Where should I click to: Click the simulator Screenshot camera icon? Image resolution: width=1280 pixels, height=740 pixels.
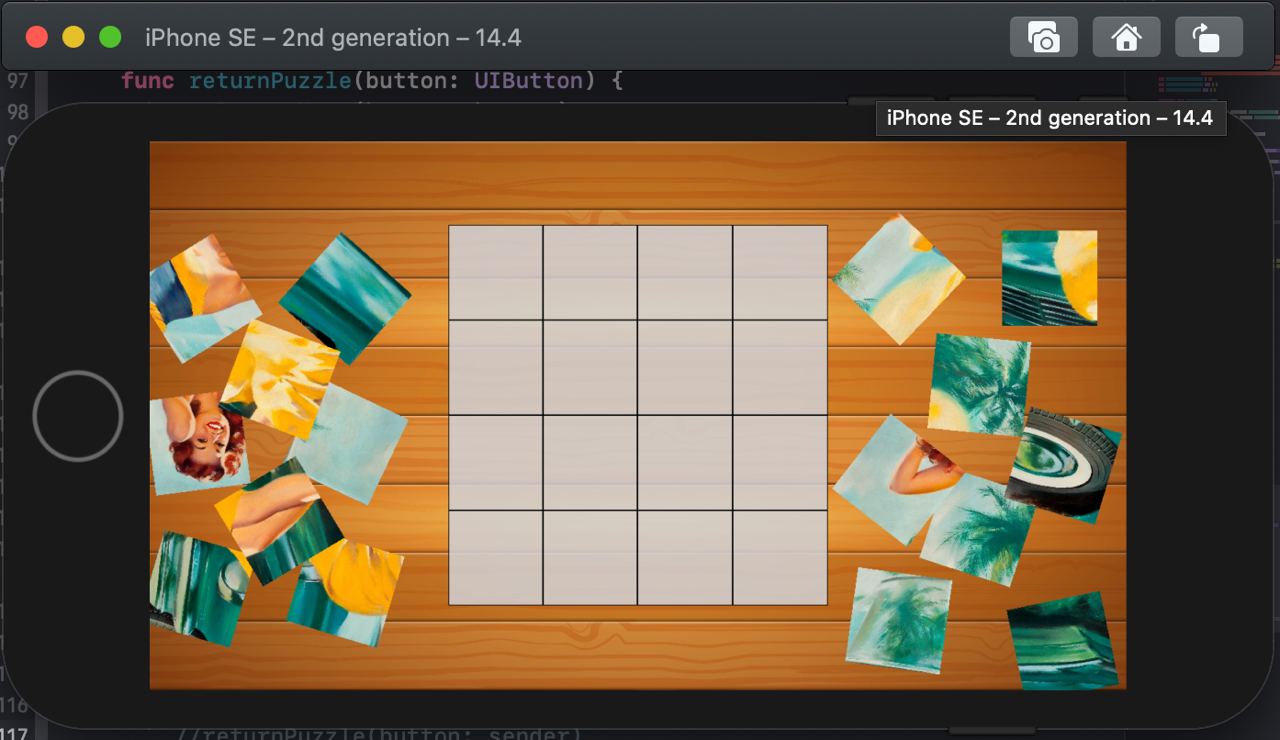click(1043, 38)
